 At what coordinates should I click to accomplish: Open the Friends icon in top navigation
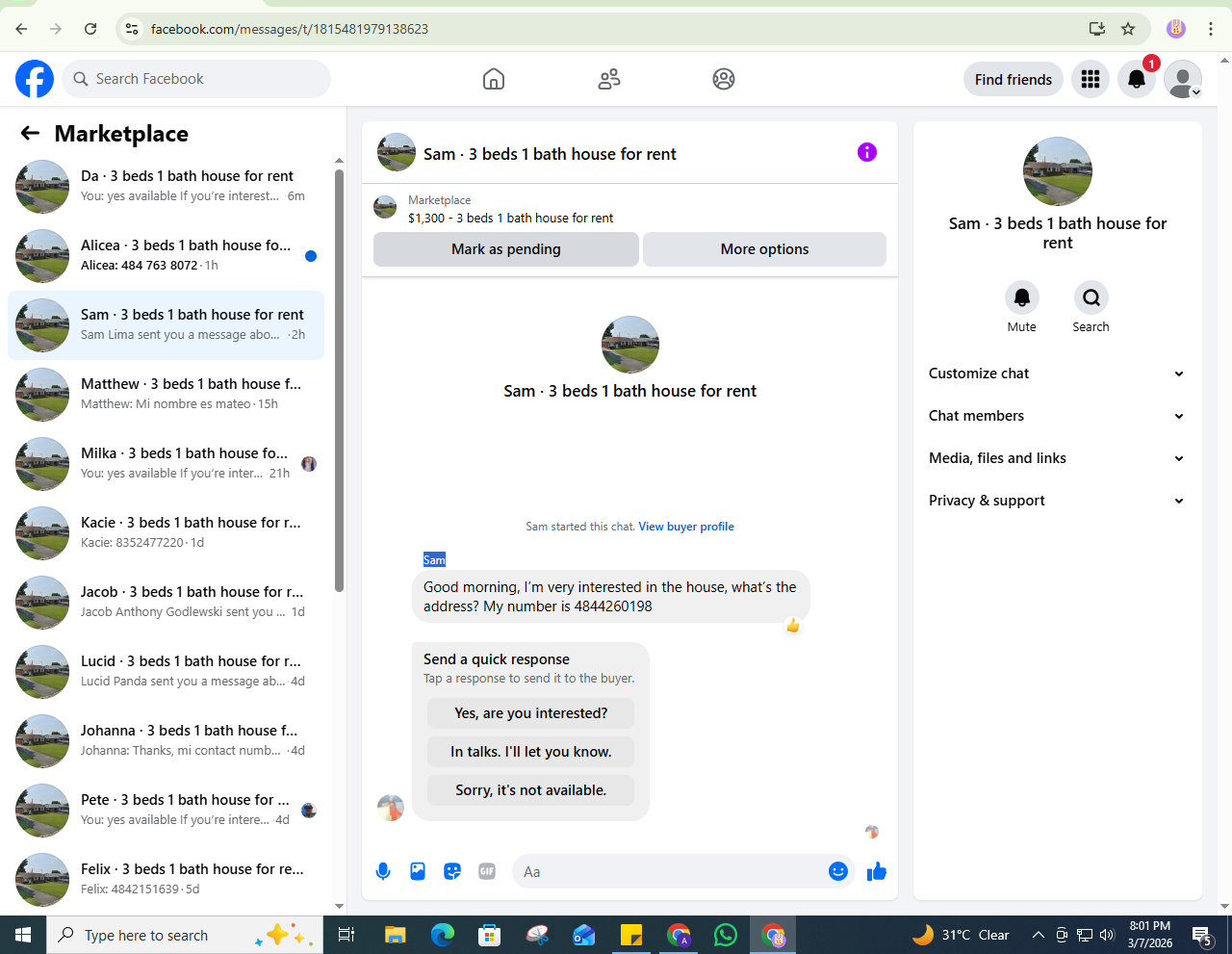609,79
